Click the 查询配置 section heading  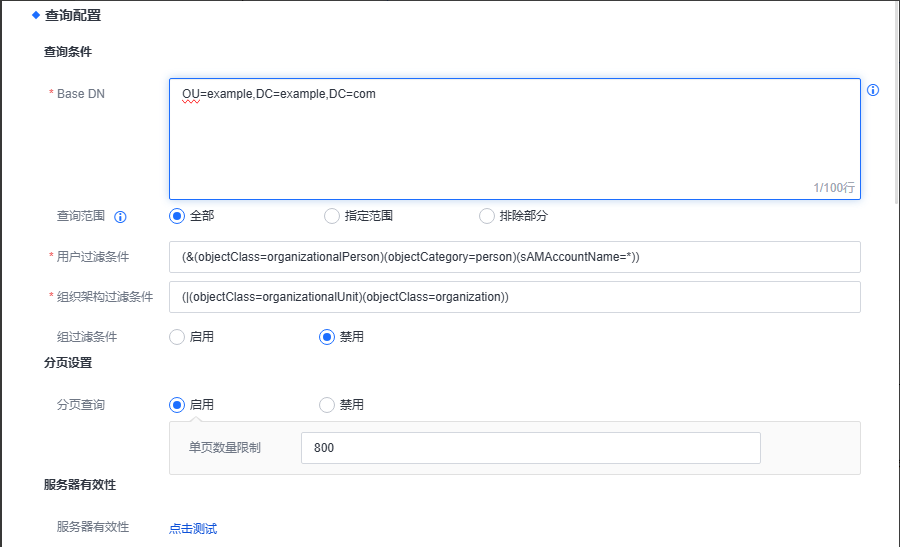[73, 15]
